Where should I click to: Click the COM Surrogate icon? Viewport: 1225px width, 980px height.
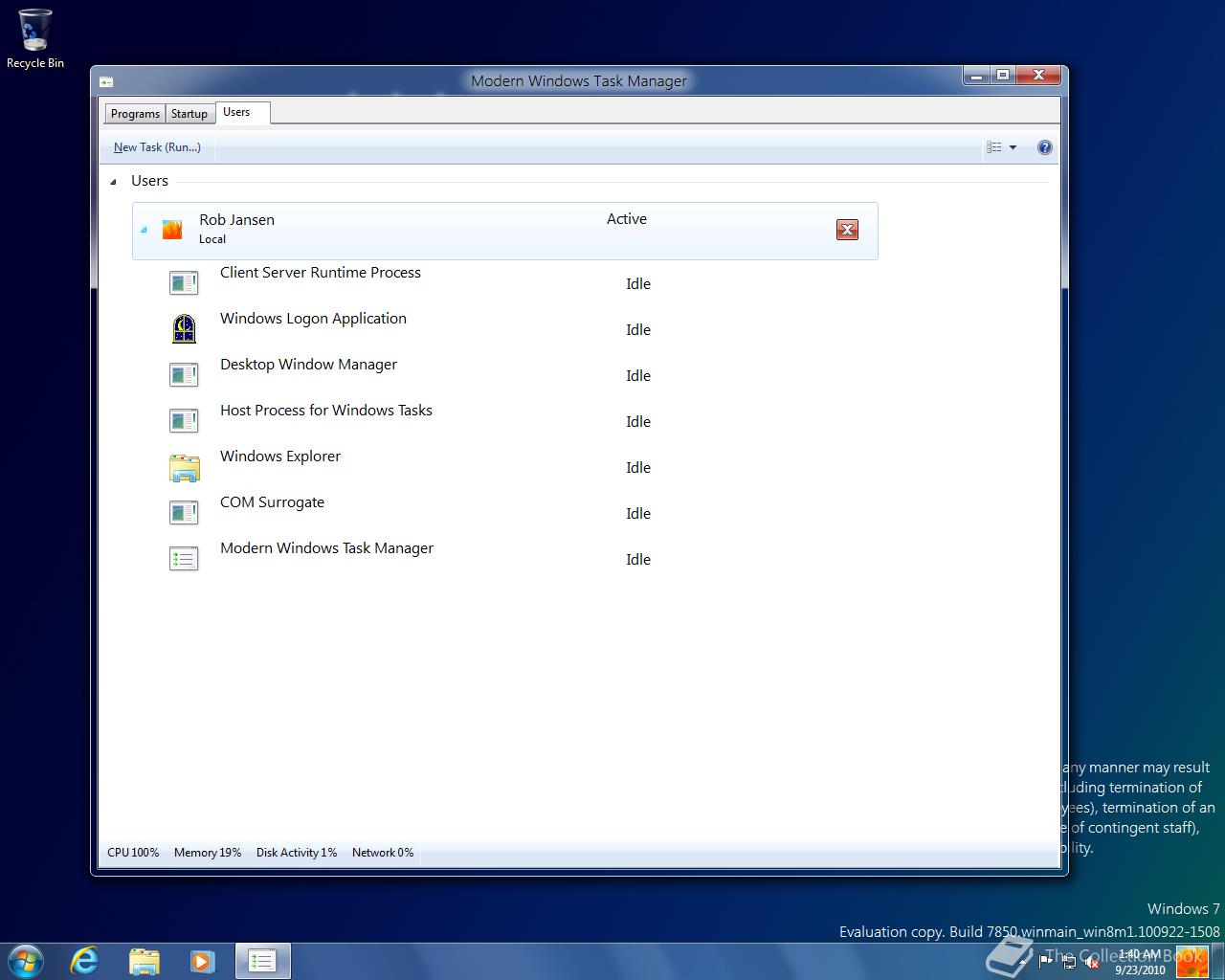tap(184, 512)
